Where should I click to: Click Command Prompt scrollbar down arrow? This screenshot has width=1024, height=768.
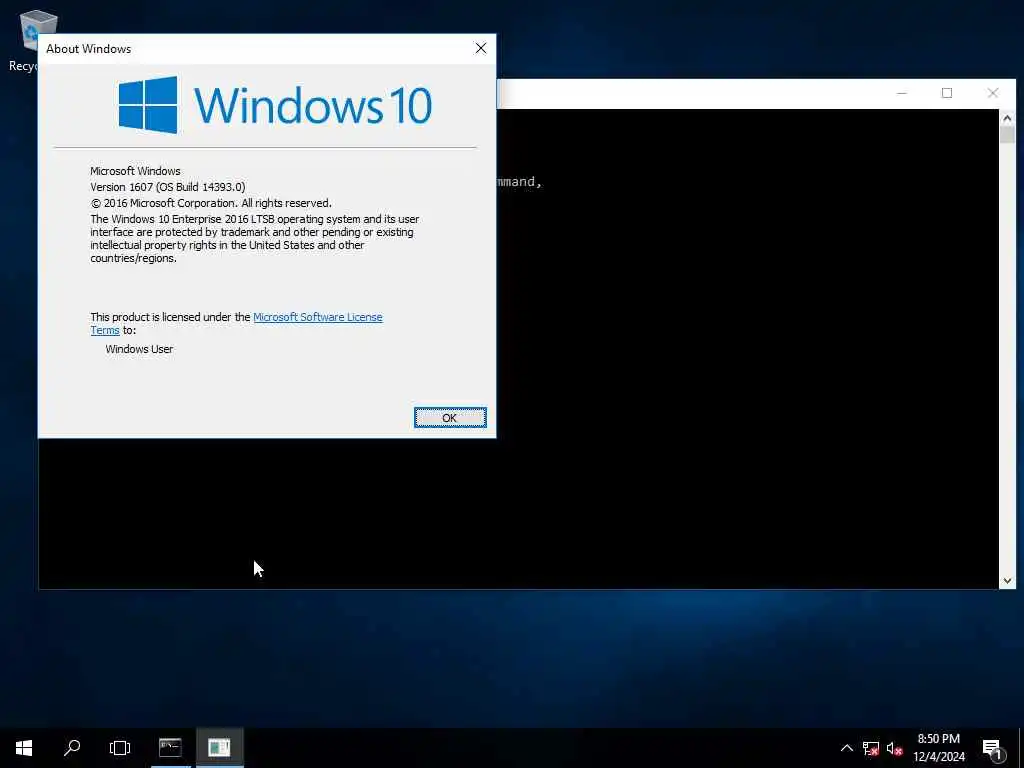1007,581
